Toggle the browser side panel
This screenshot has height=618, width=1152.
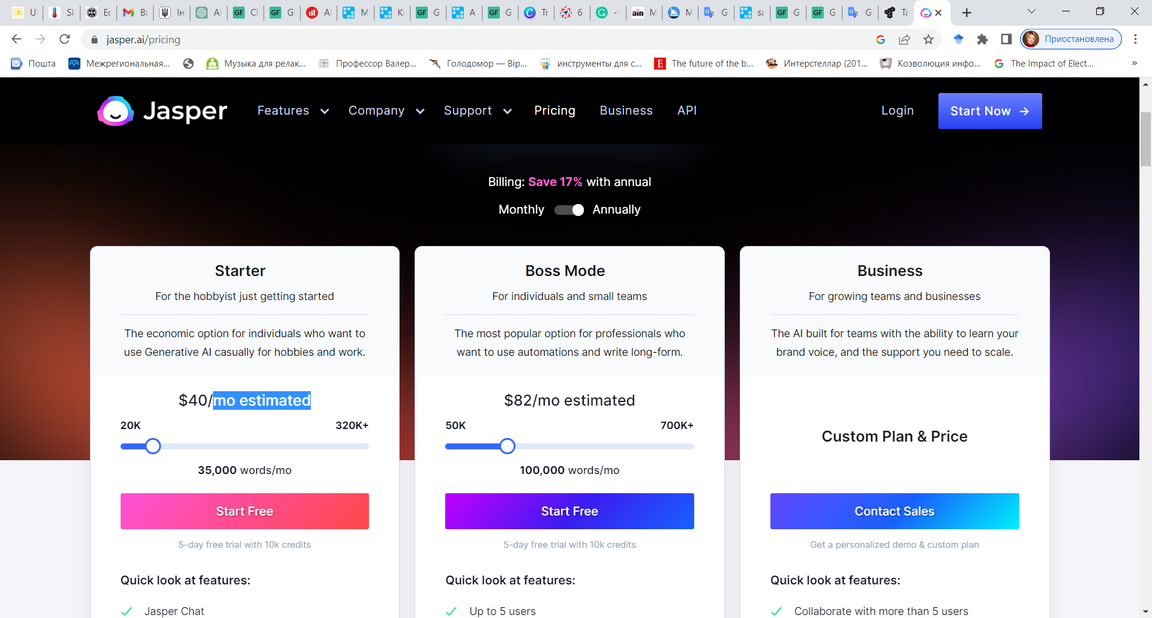pos(1007,39)
